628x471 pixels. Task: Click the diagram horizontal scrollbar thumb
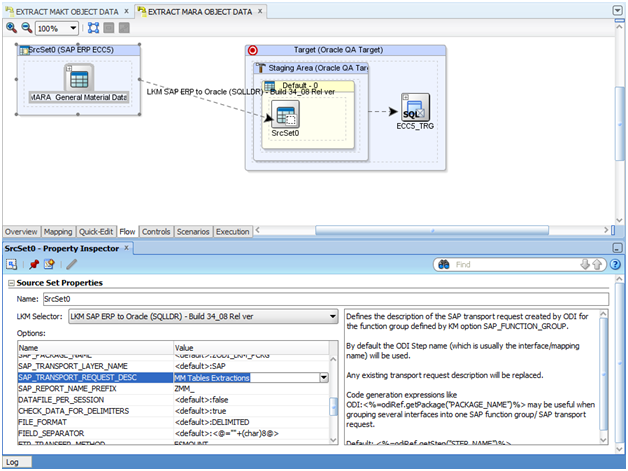[432, 230]
